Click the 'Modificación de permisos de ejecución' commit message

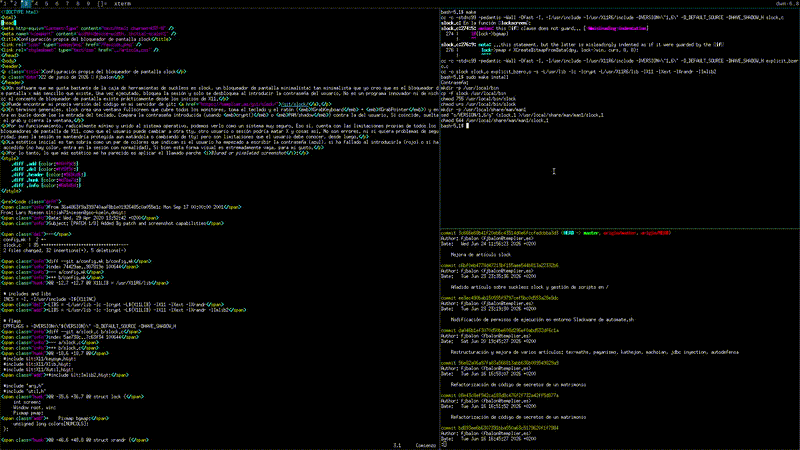coord(542,320)
